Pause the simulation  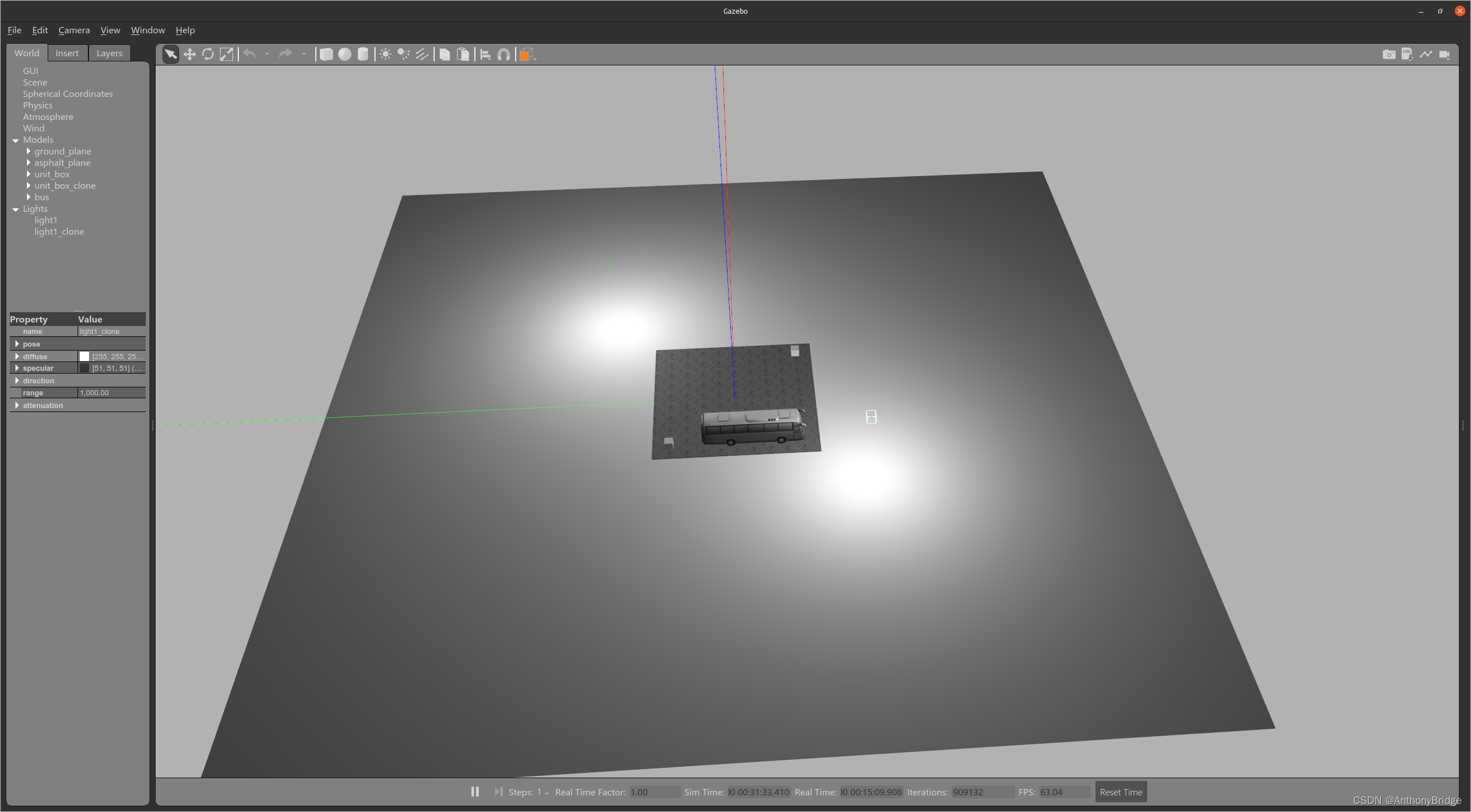click(x=475, y=792)
